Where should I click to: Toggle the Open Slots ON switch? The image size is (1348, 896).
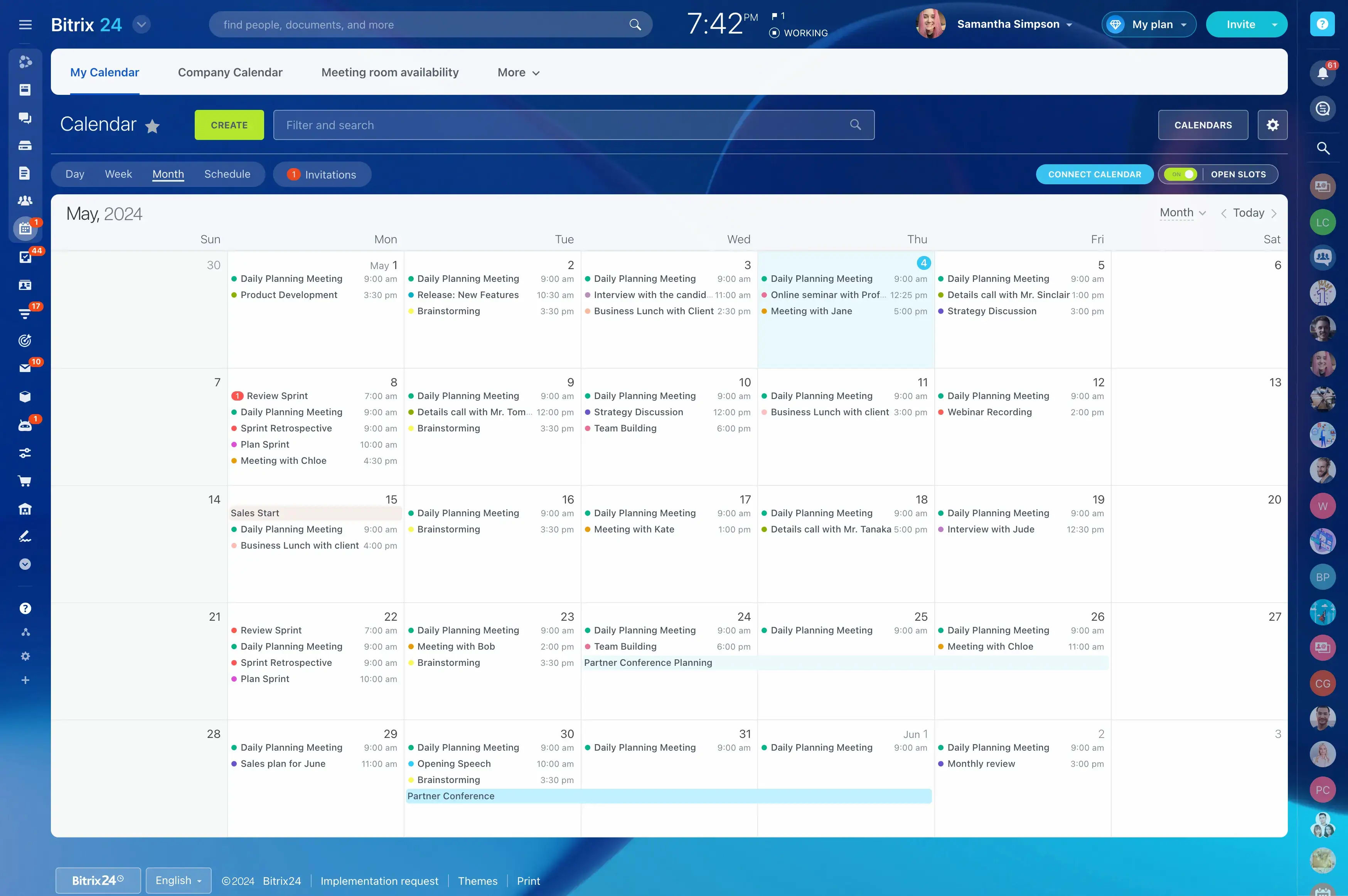pos(1181,174)
